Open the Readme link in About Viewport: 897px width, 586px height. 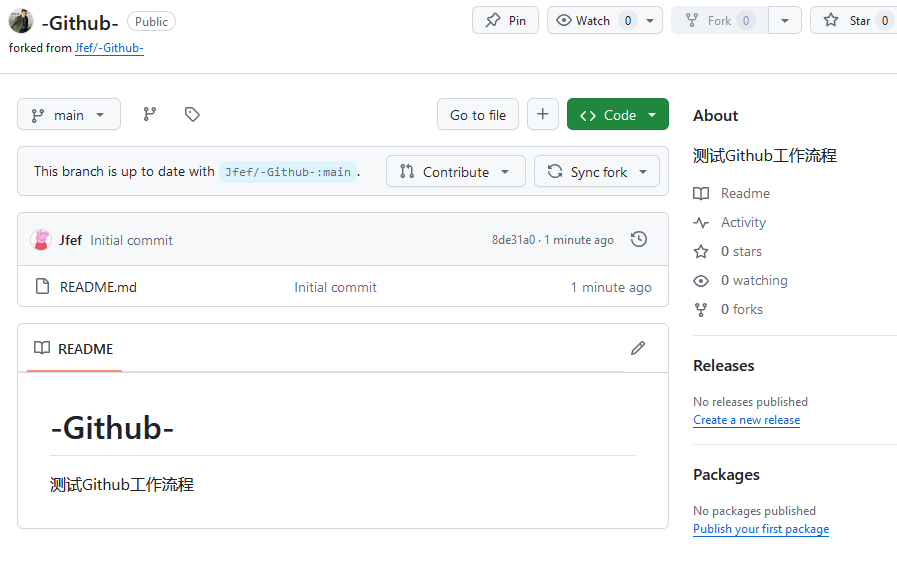tap(745, 193)
